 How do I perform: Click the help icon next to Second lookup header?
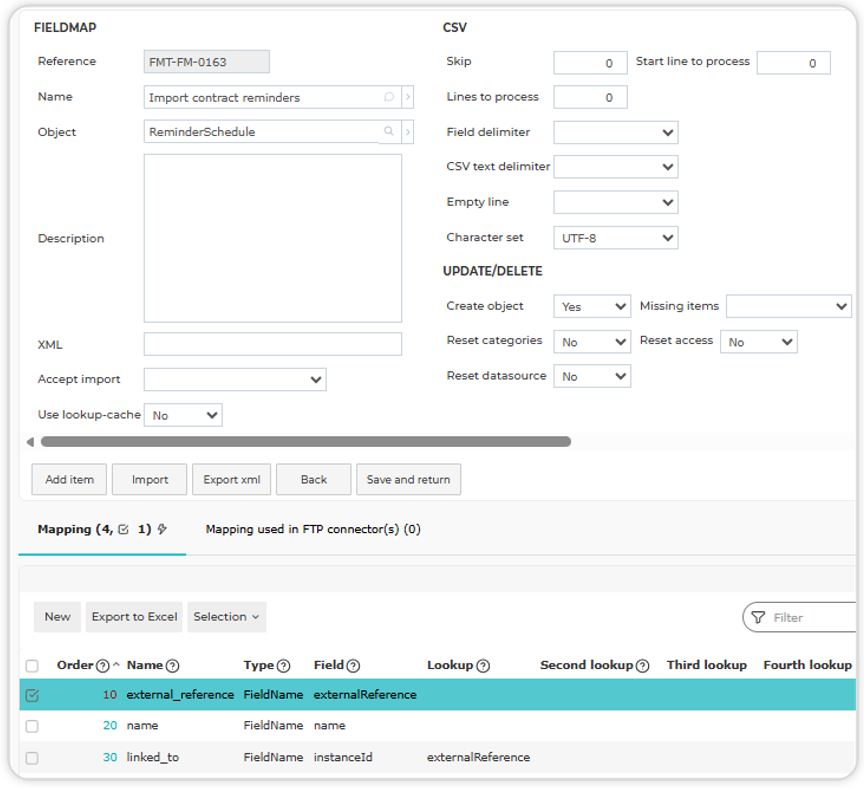coord(642,666)
